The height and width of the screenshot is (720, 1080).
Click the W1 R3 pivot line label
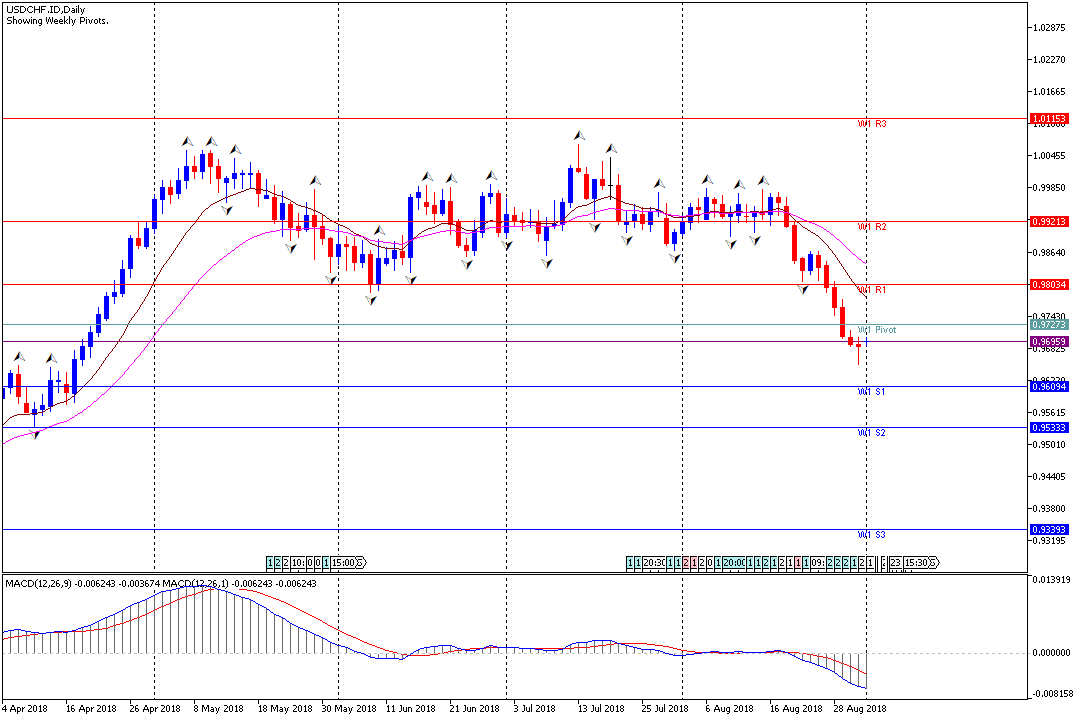(872, 124)
